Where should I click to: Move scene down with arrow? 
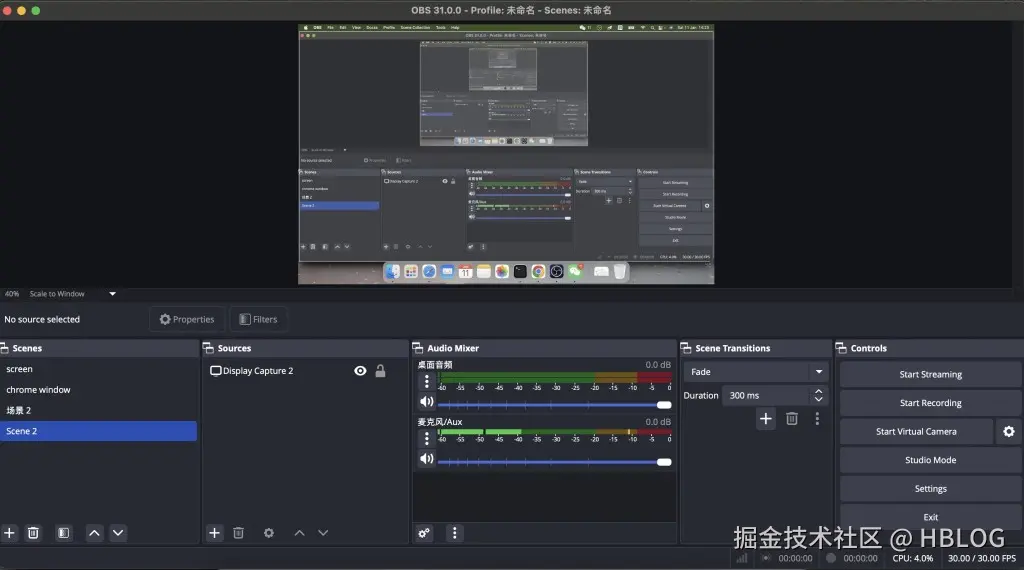click(x=118, y=533)
